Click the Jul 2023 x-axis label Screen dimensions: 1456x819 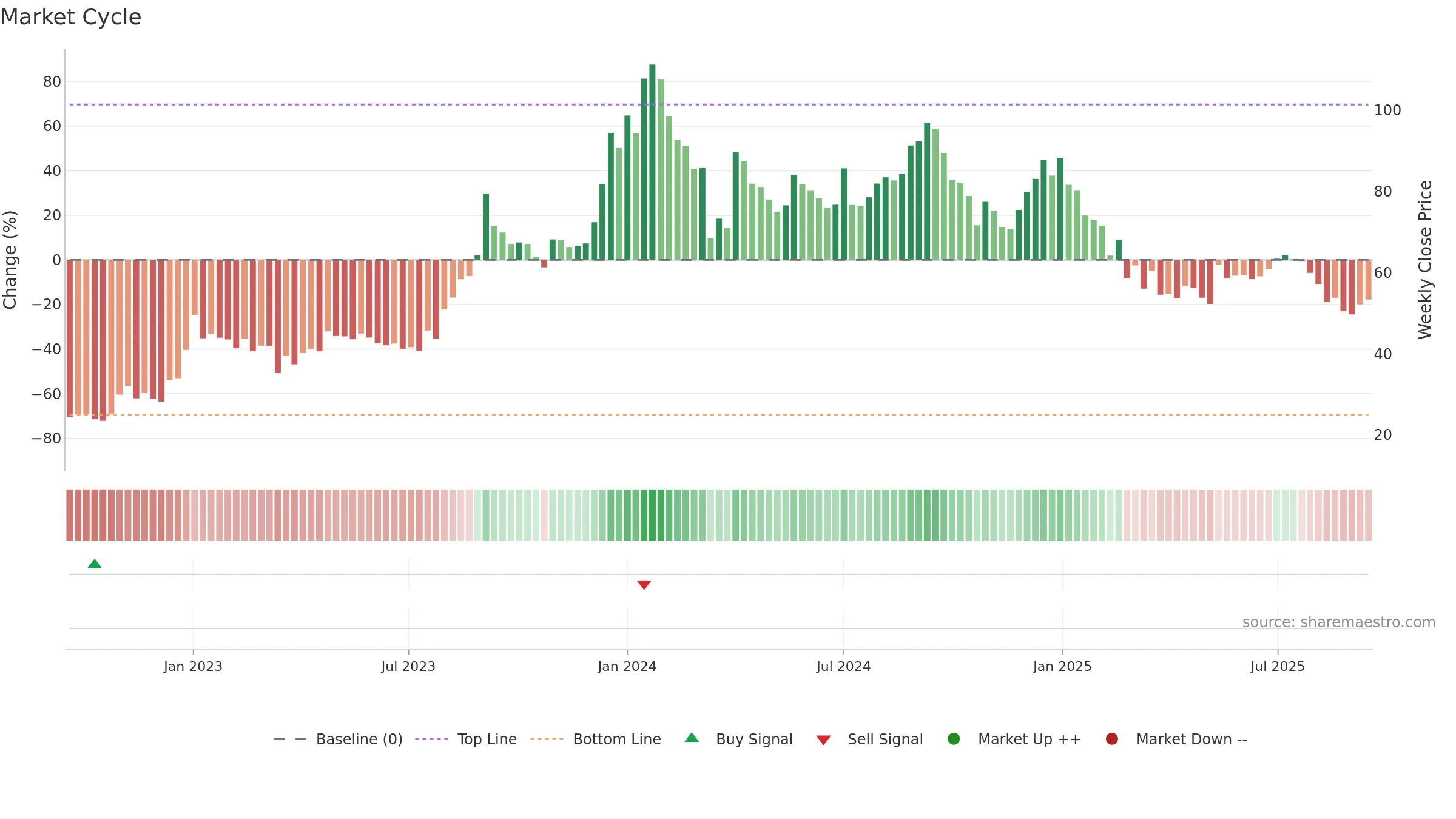click(x=408, y=667)
